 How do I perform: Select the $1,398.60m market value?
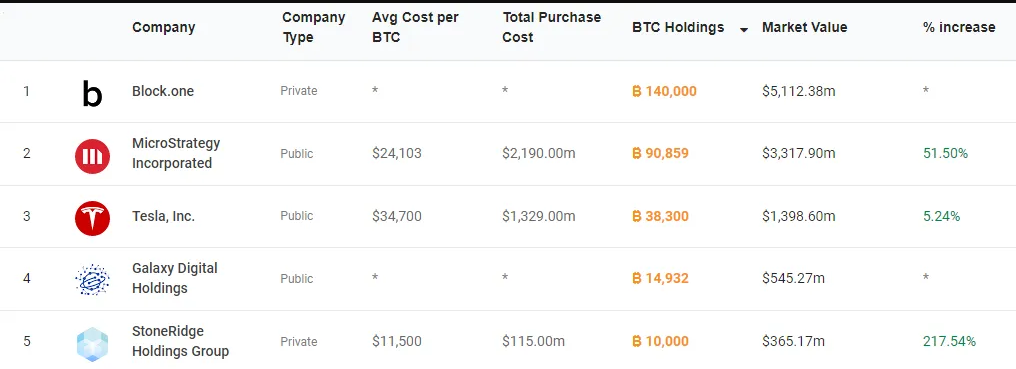coord(798,216)
